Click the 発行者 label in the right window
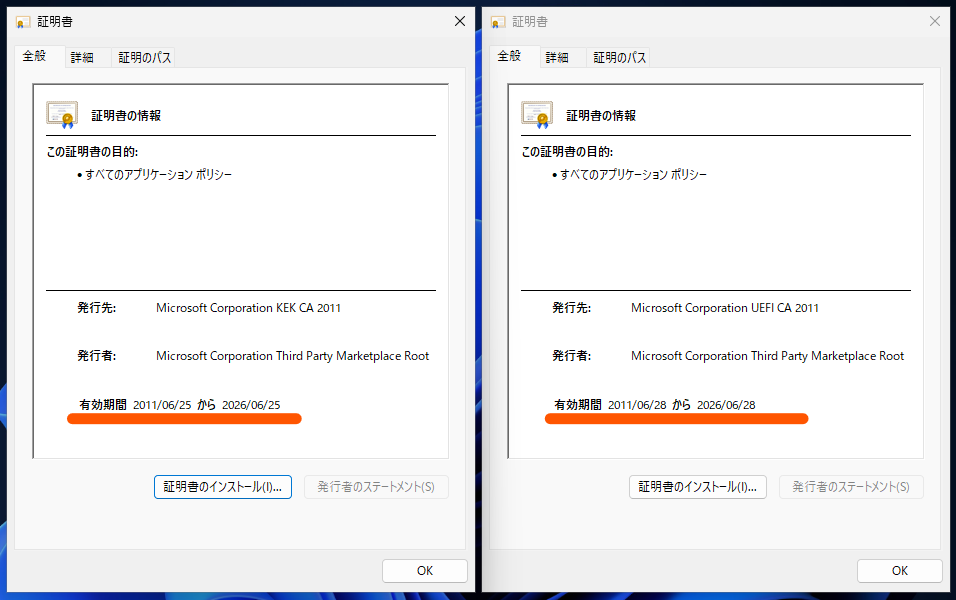Viewport: 956px width, 600px height. click(571, 356)
